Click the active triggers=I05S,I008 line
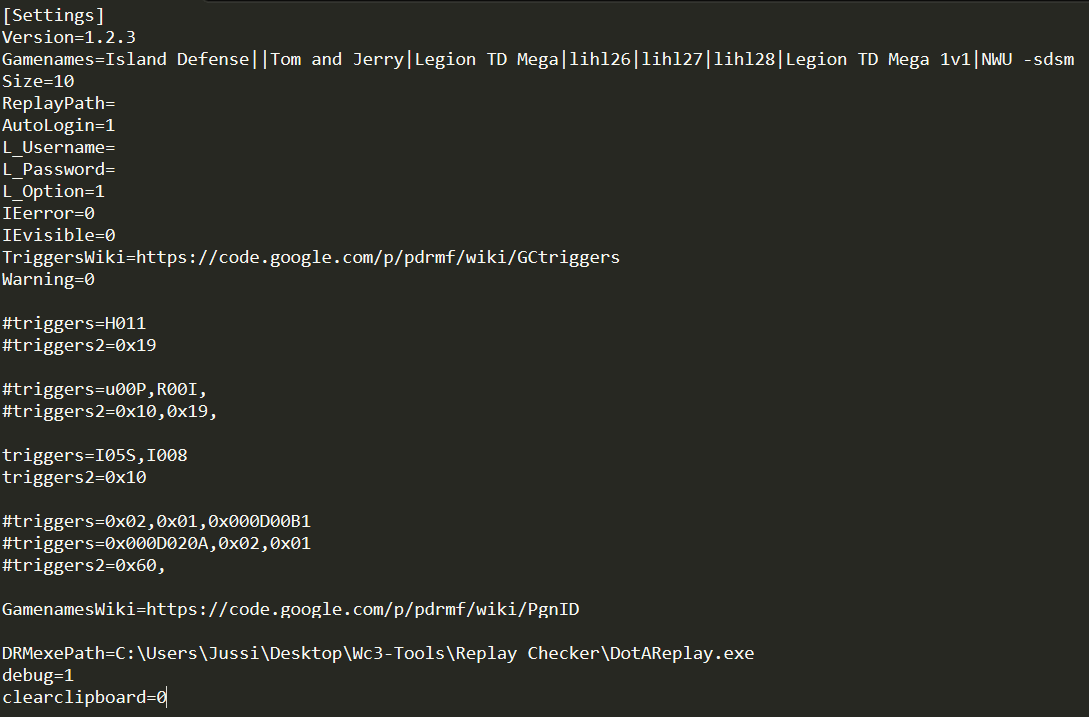Image resolution: width=1089 pixels, height=717 pixels. click(x=95, y=455)
